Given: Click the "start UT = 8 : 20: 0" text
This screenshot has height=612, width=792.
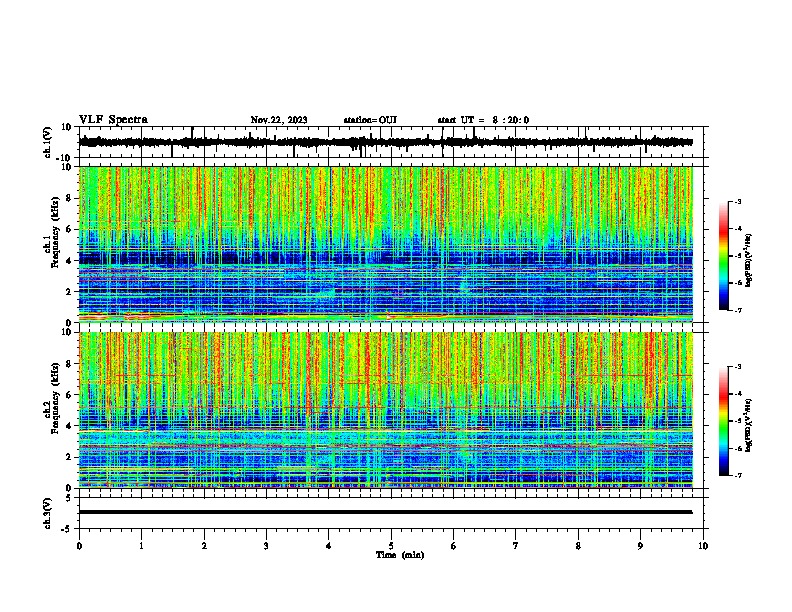Looking at the screenshot, I should (x=483, y=120).
